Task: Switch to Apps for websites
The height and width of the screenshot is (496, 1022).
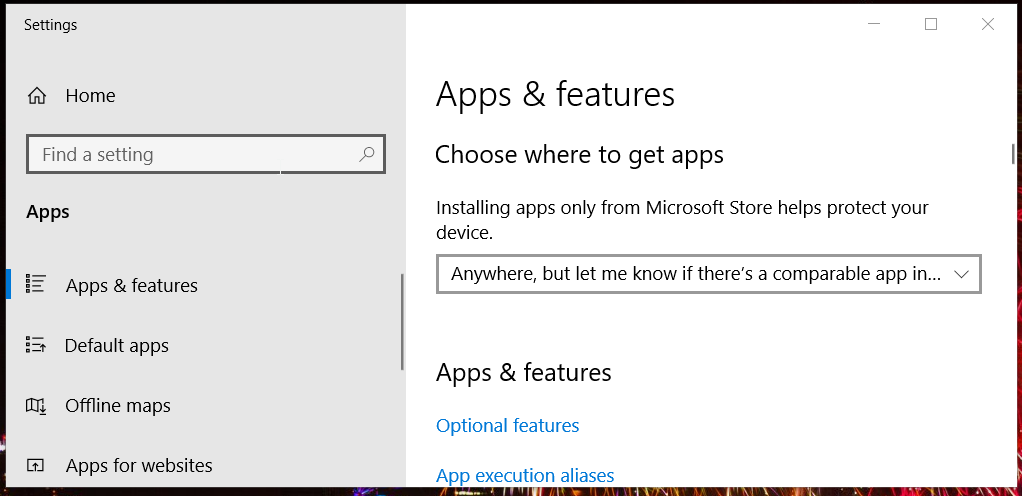Action: tap(139, 465)
